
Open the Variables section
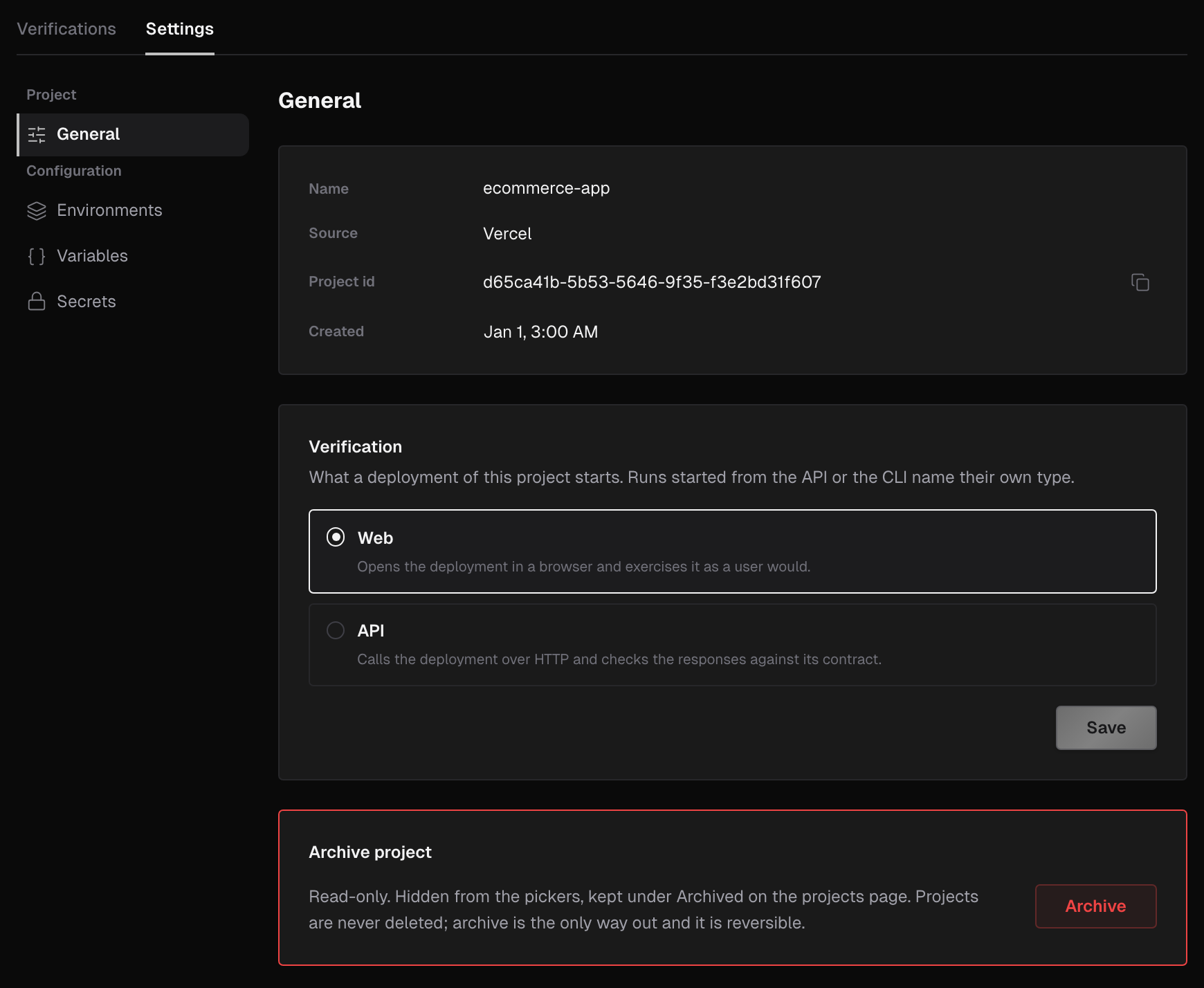[133, 256]
